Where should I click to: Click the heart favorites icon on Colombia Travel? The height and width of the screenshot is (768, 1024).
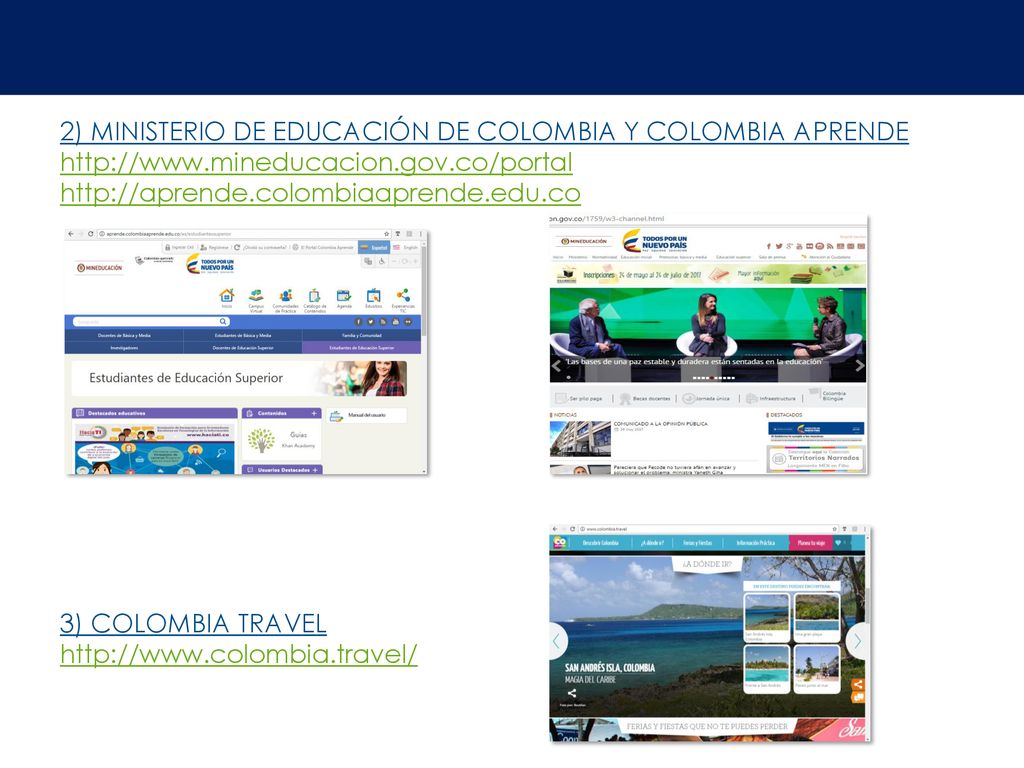point(838,543)
